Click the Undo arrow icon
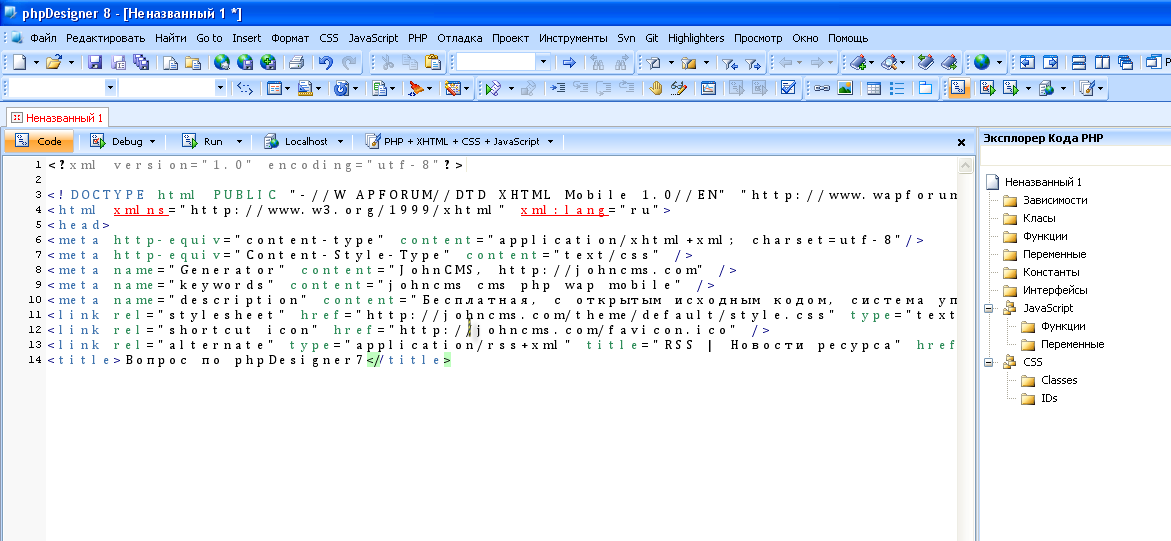 (325, 62)
